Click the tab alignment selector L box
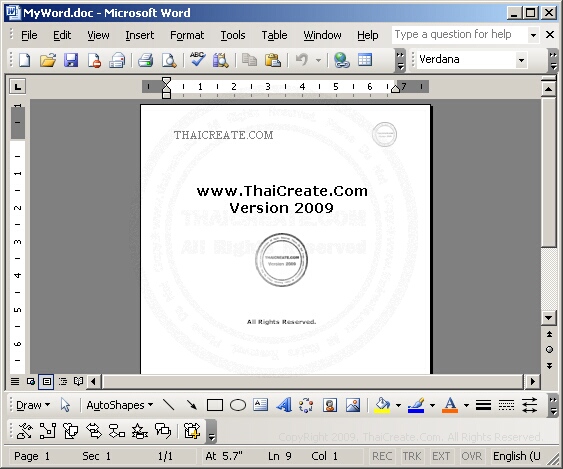This screenshot has height=469, width=563. pyautogui.click(x=18, y=87)
